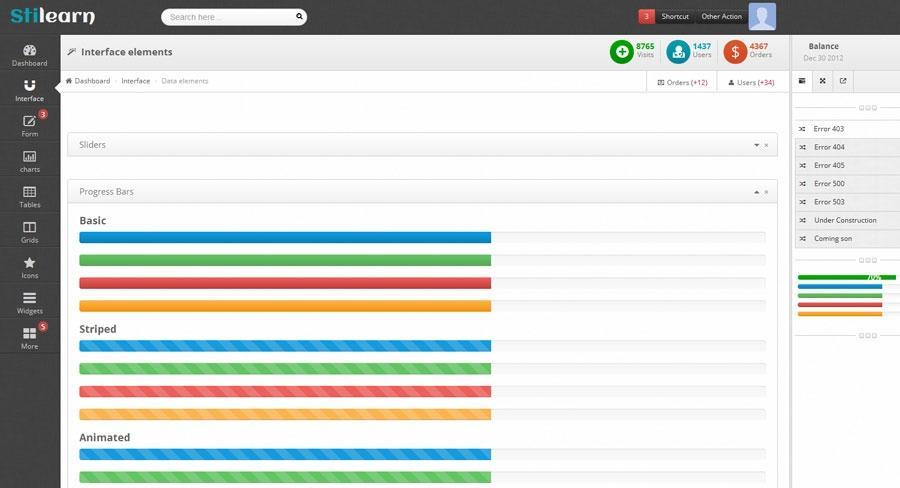Click the animated blue progress bar
Image resolution: width=900 pixels, height=488 pixels.
click(285, 454)
